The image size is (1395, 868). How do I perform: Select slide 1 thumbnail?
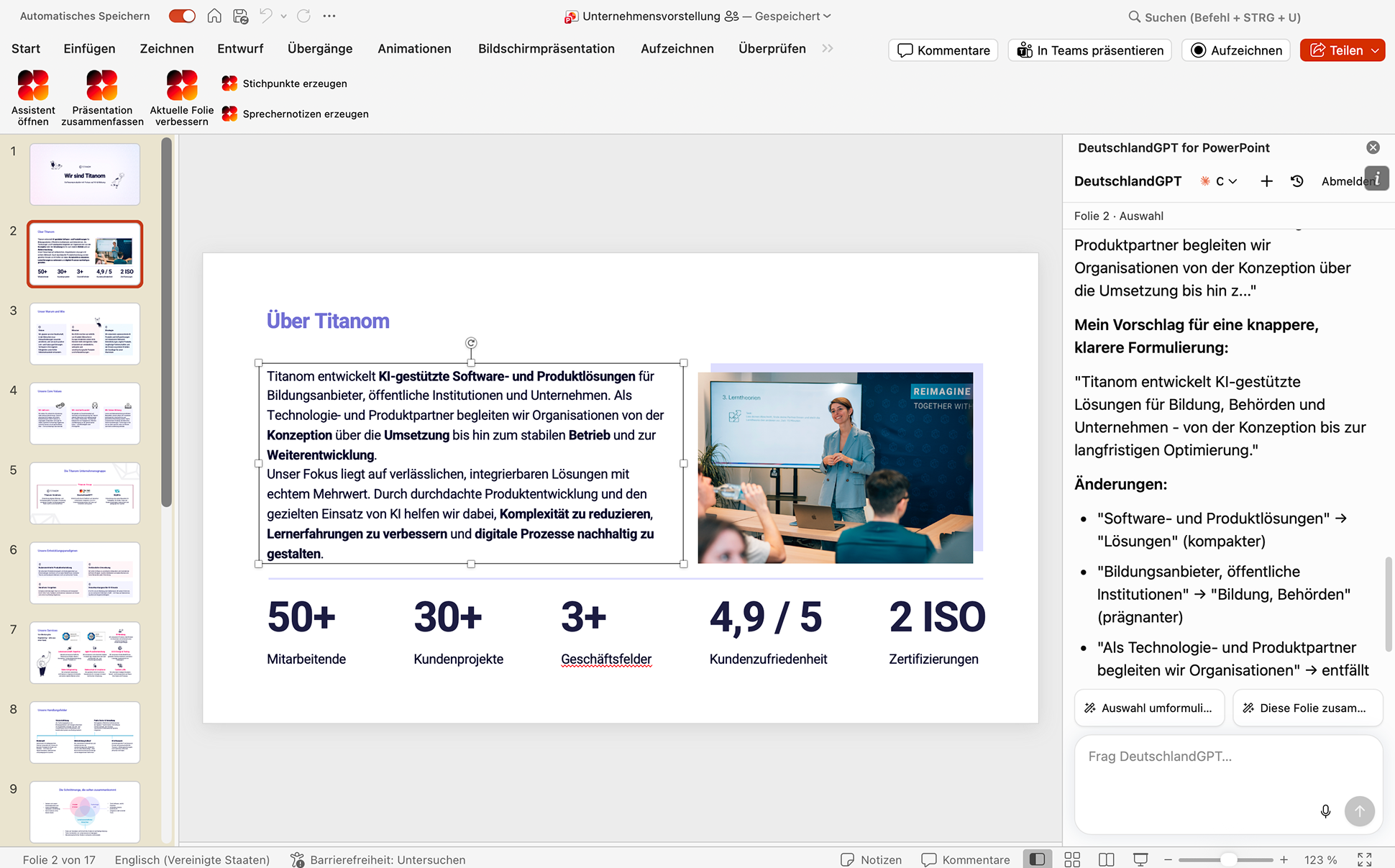point(85,174)
